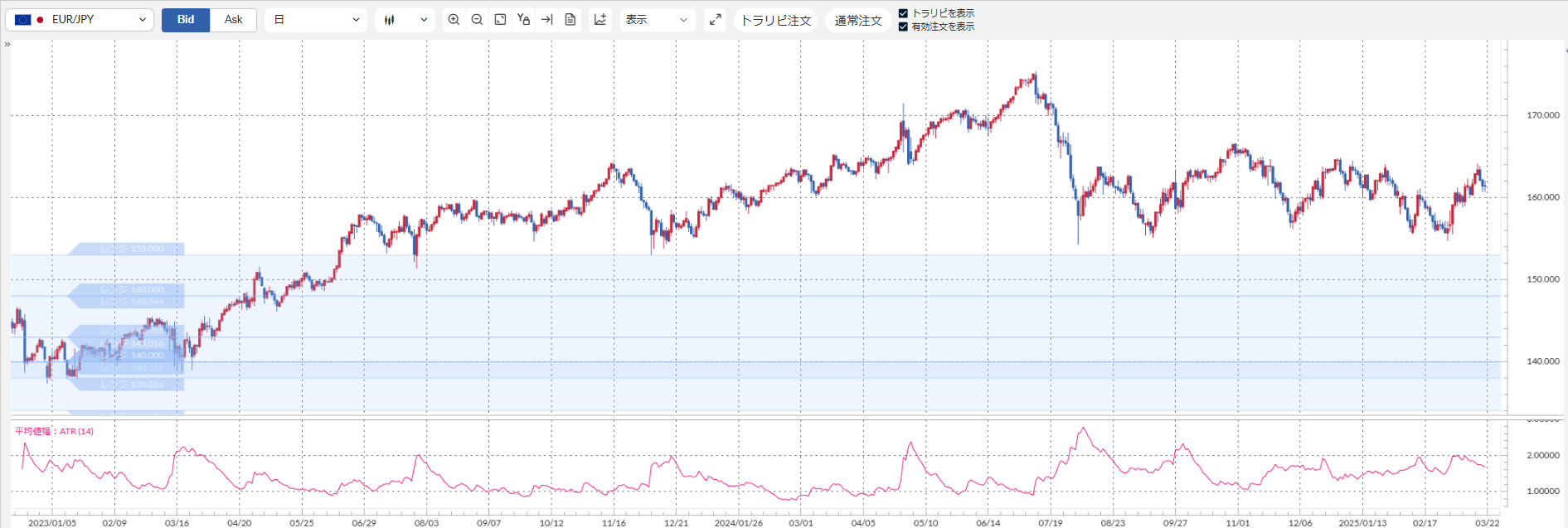
Task: Click the 08/03 date axis label
Action: tap(426, 523)
